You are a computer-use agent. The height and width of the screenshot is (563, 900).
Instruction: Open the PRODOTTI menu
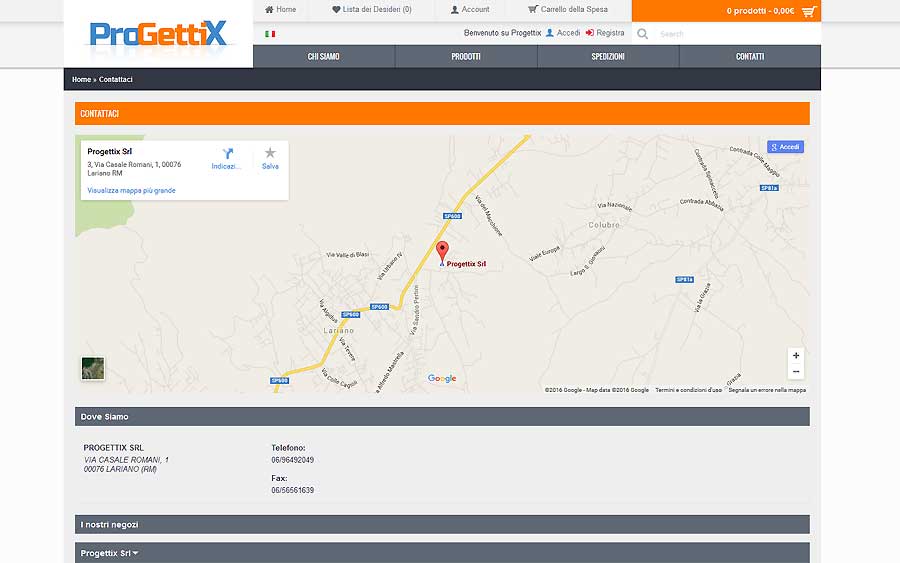[x=466, y=56]
